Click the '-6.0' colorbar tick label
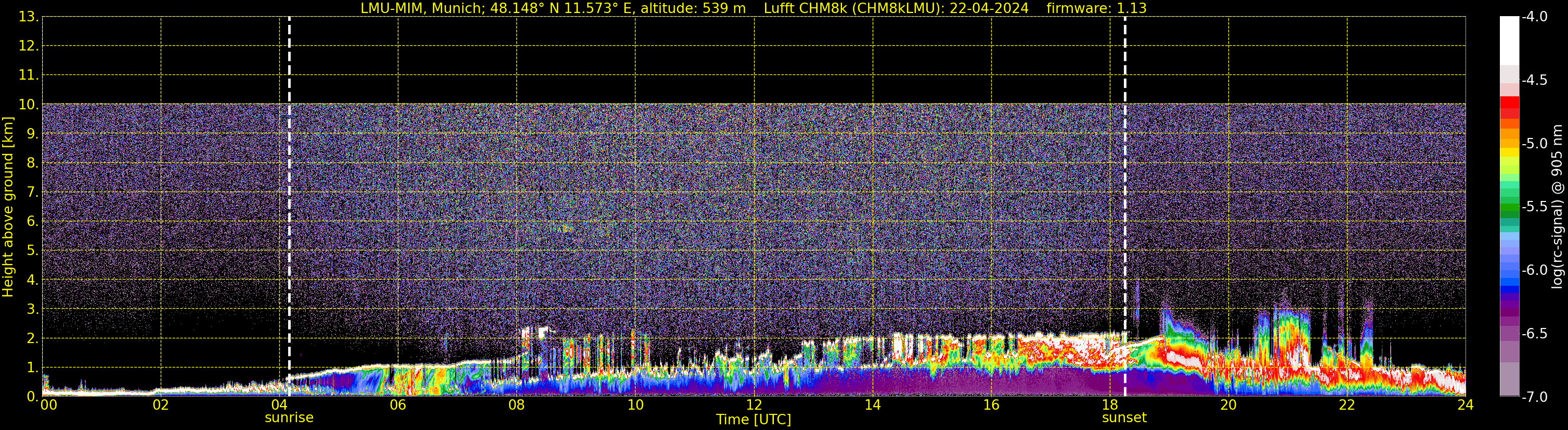The image size is (1568, 430). point(1534,270)
